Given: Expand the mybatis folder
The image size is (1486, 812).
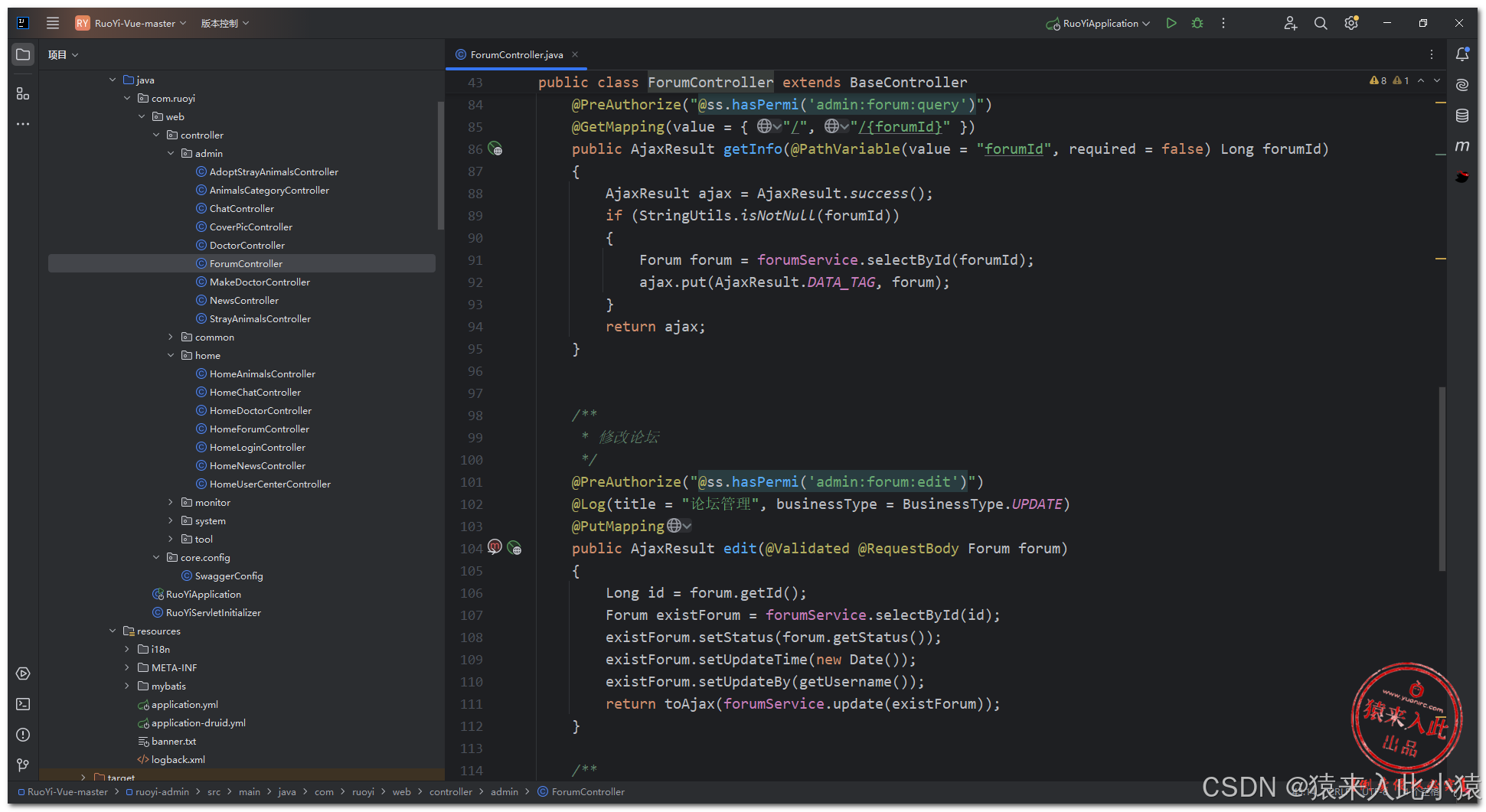Looking at the screenshot, I should pyautogui.click(x=127, y=686).
